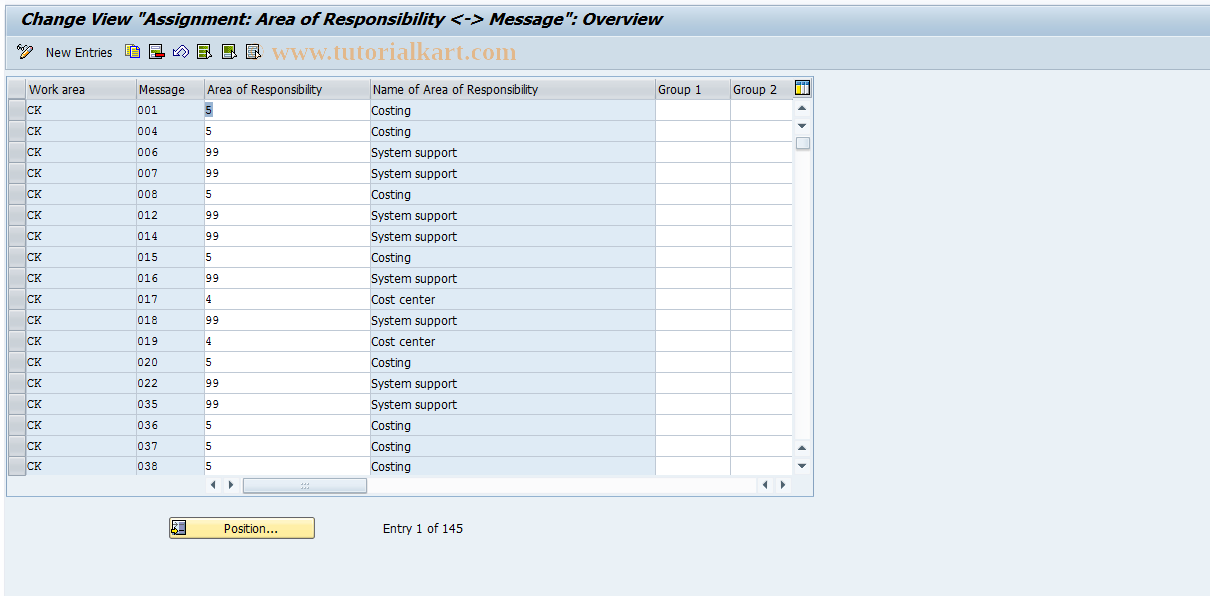
Task: Click 'Cost center' name in message 017 row
Action: tap(403, 300)
